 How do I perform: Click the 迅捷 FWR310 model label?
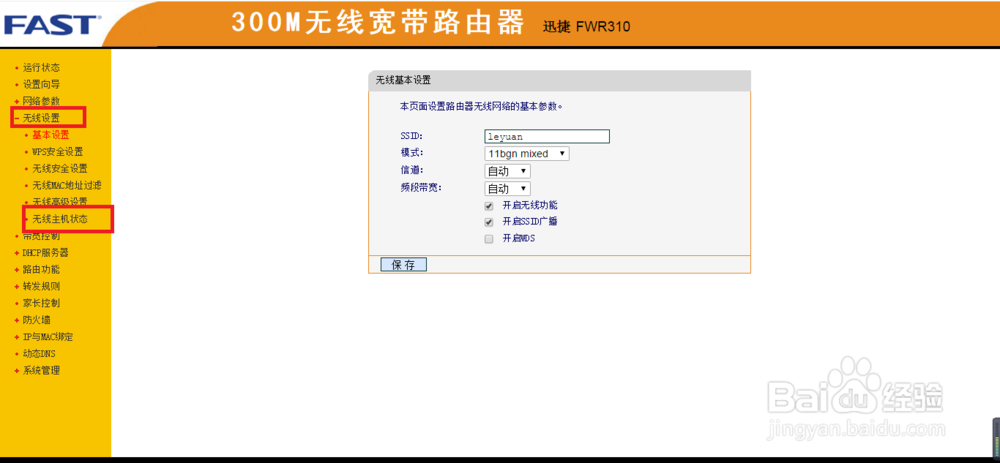(586, 27)
